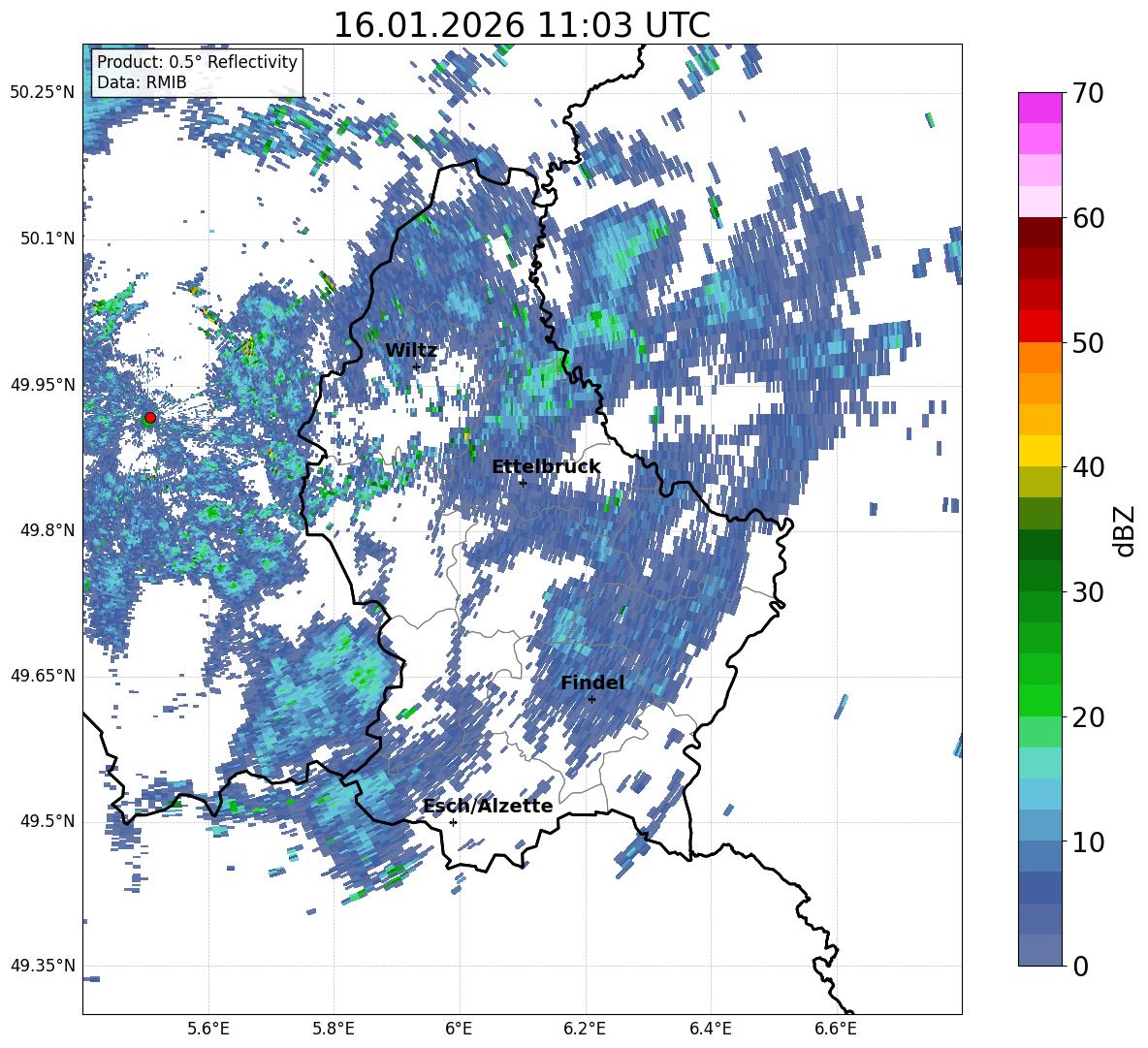Click the 6.2°E longitude label
Image resolution: width=1148 pixels, height=1048 pixels.
coord(585,1029)
